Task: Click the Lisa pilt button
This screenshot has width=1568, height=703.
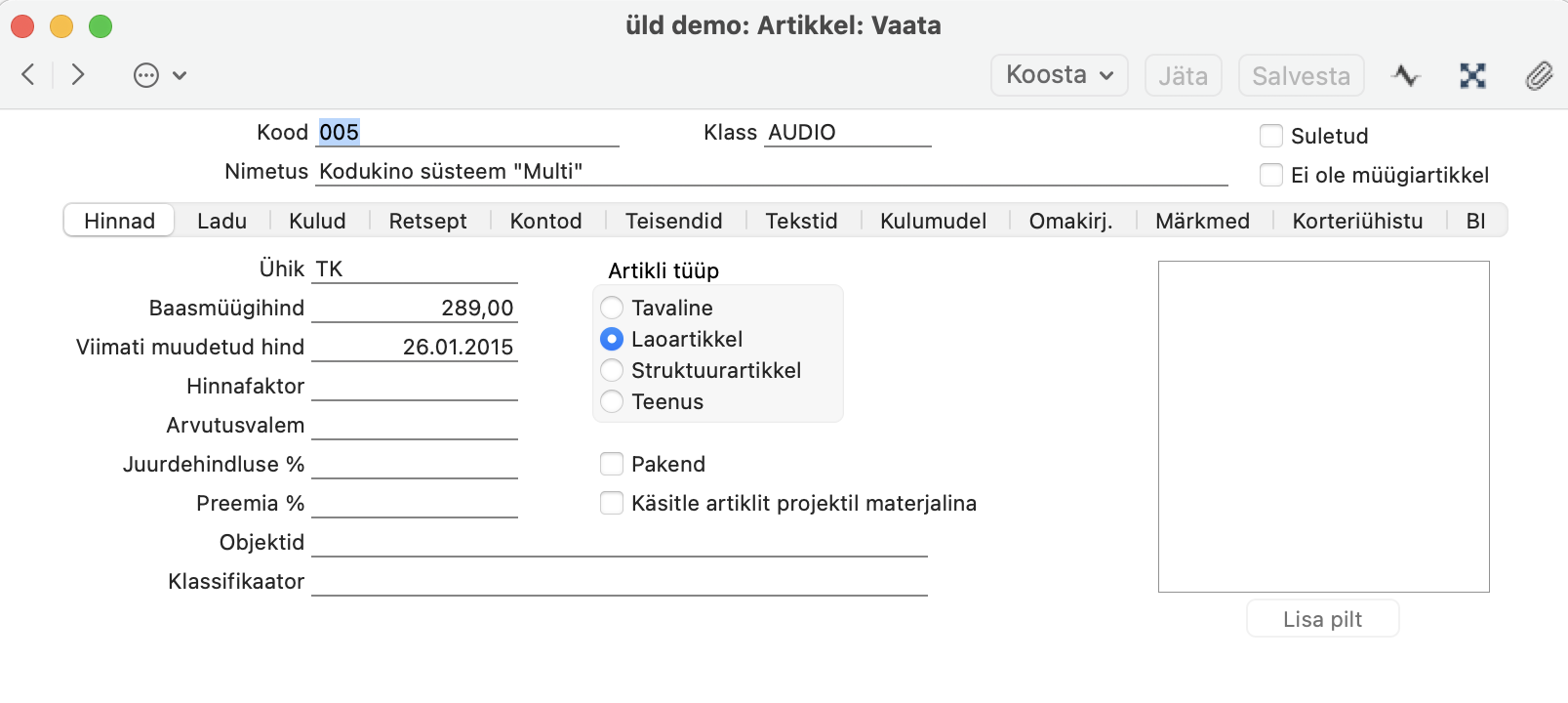Action: coord(1322,619)
